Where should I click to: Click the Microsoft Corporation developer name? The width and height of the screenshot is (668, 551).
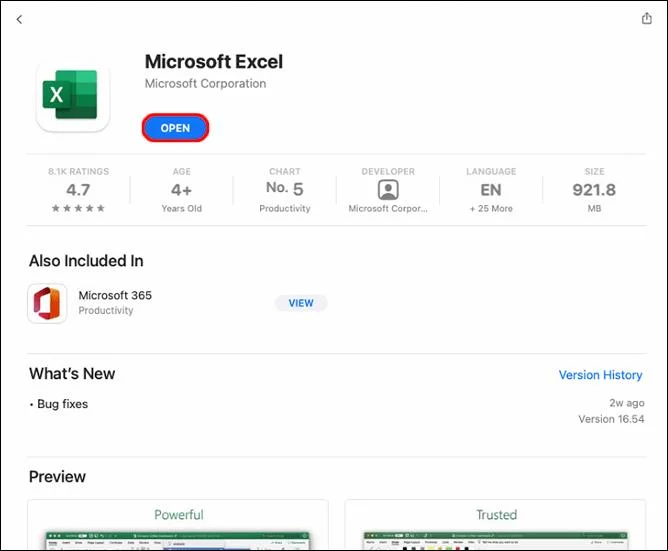(x=205, y=84)
